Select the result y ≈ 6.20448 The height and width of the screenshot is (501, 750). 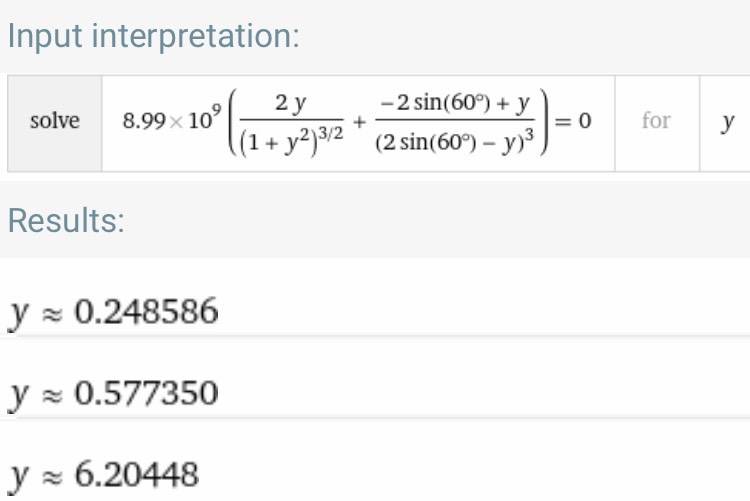coord(104,473)
